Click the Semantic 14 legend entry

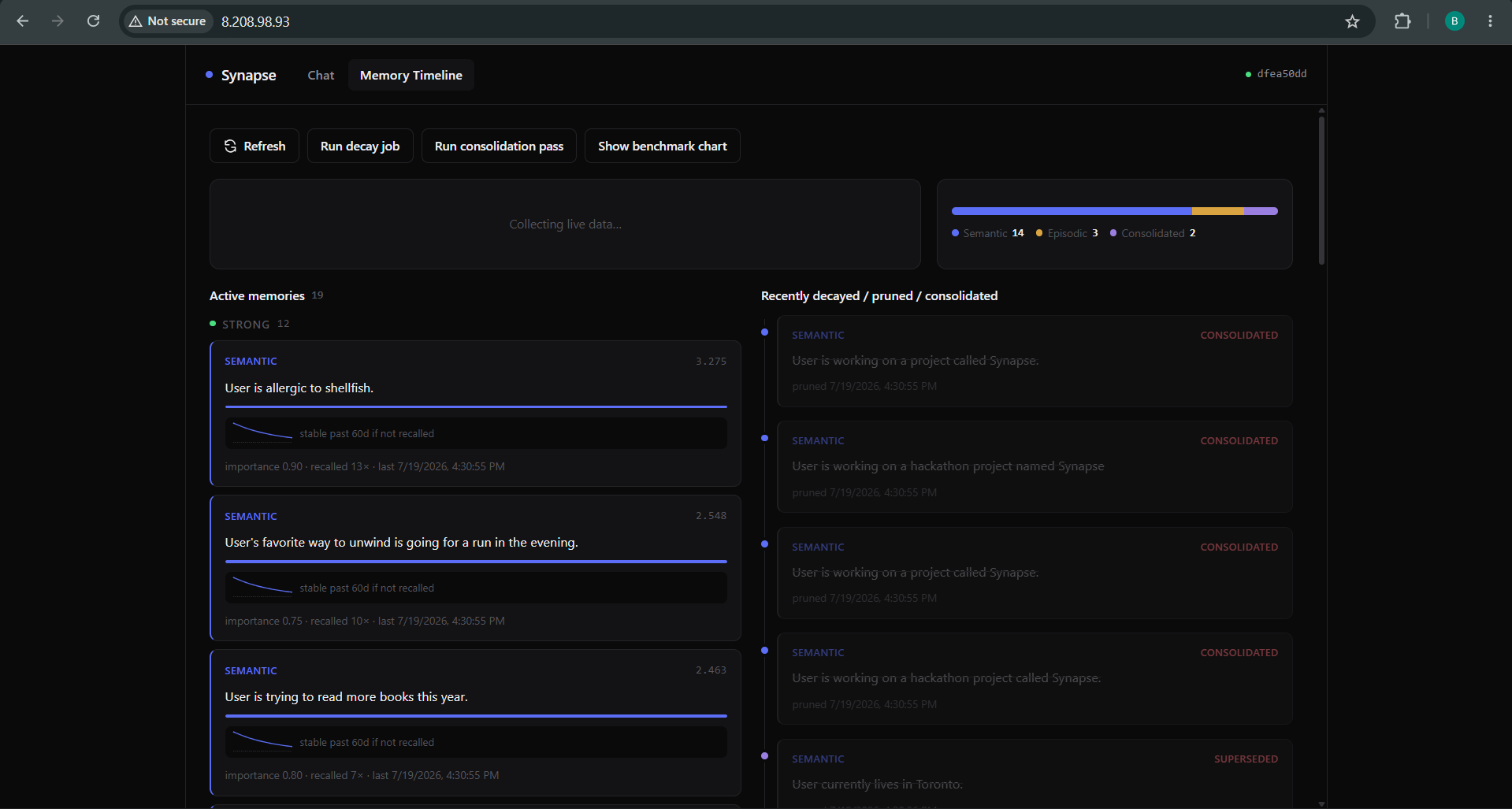988,233
